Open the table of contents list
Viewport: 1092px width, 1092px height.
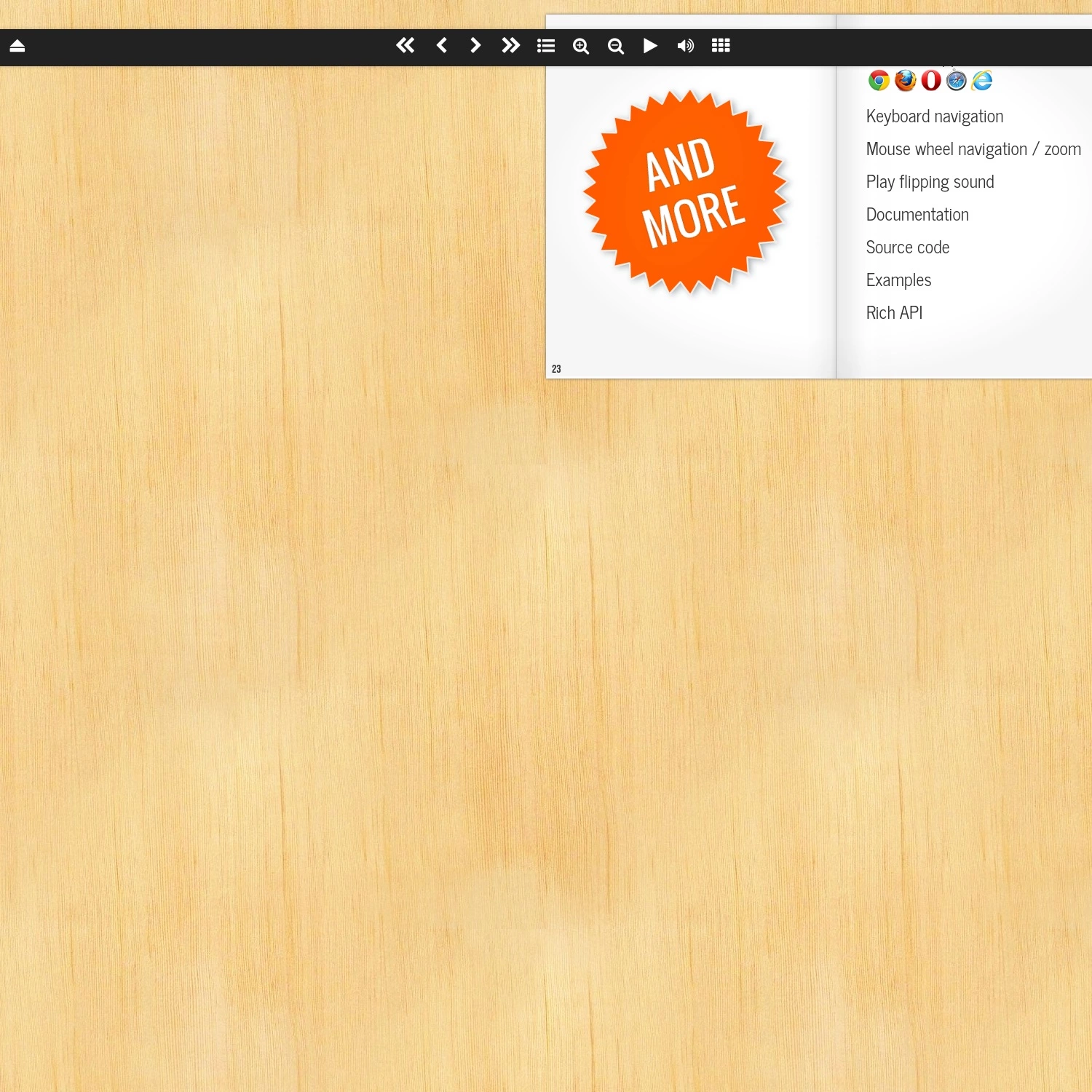(x=546, y=46)
